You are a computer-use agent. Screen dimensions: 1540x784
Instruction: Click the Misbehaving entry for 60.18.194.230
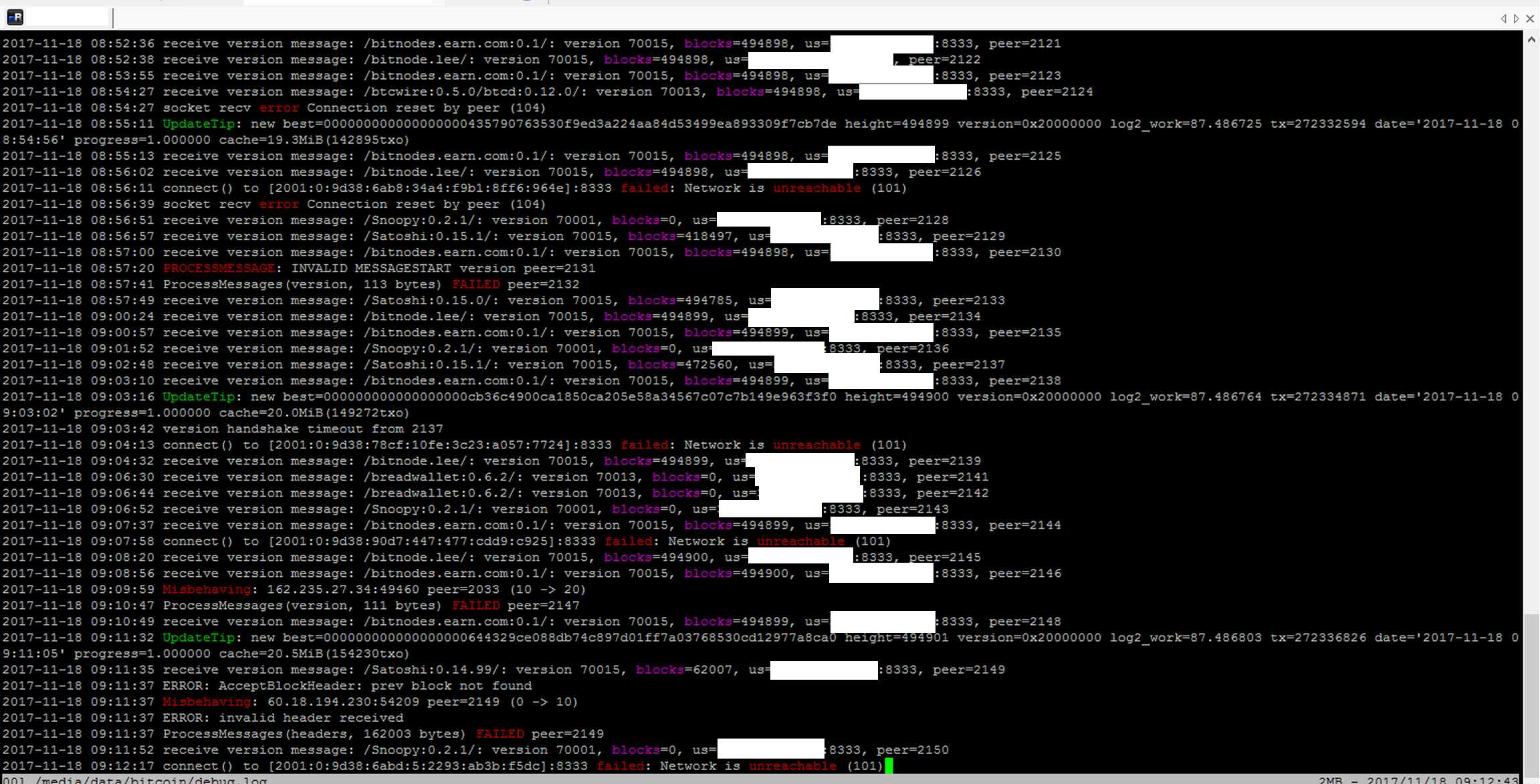[206, 702]
